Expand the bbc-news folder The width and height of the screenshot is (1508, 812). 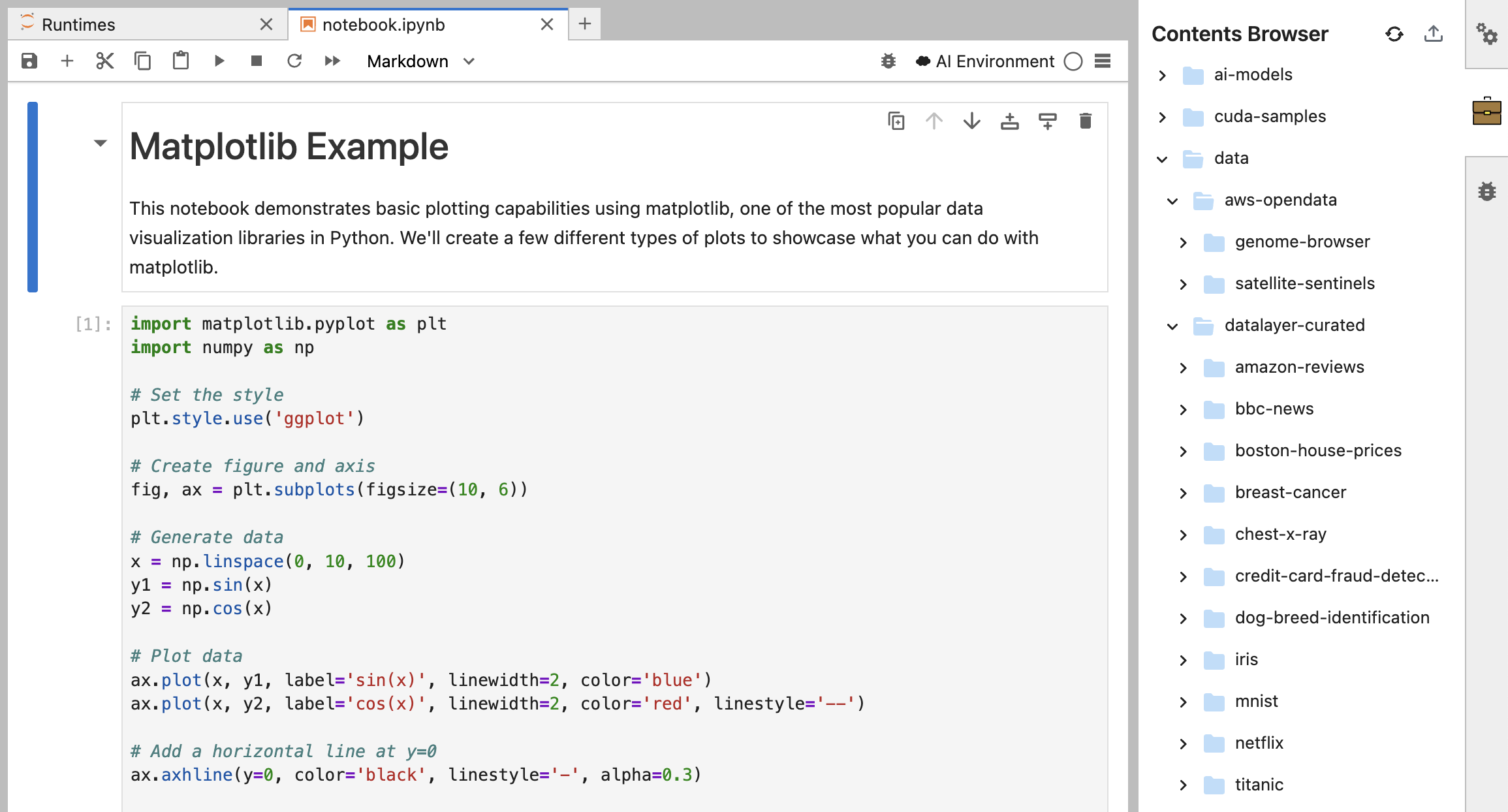[1183, 409]
